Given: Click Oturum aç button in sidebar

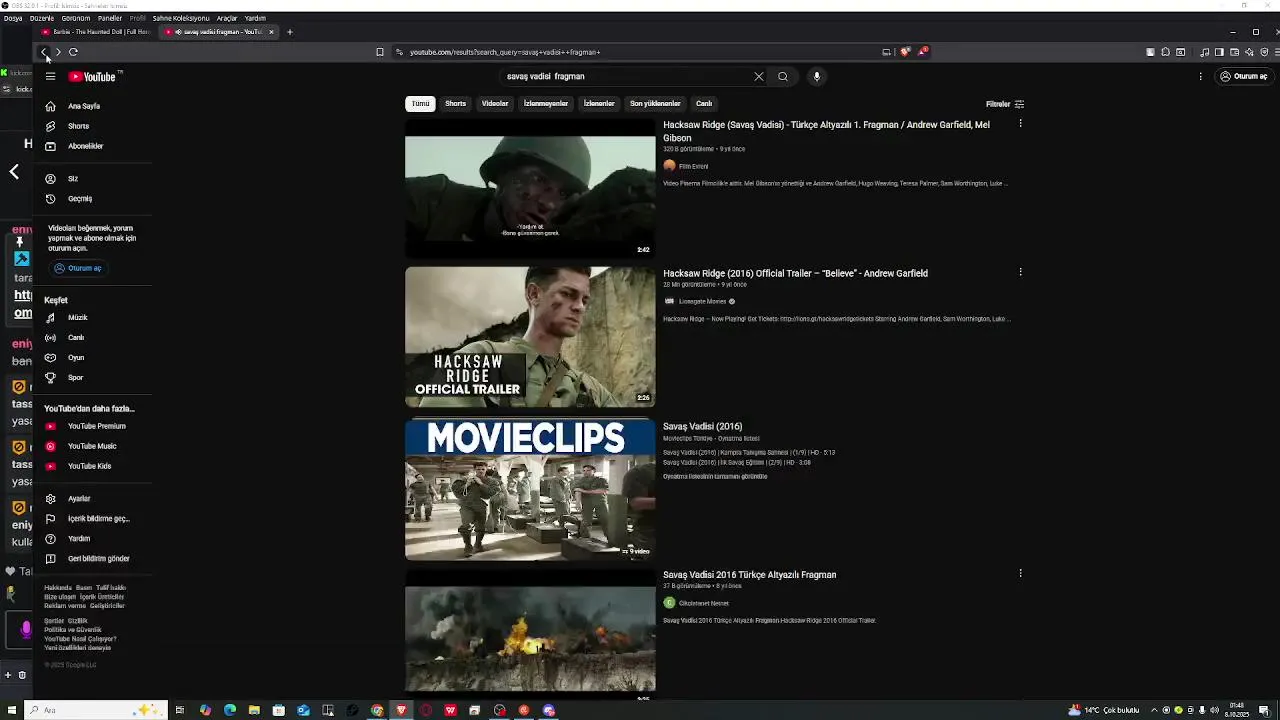Looking at the screenshot, I should (x=78, y=268).
